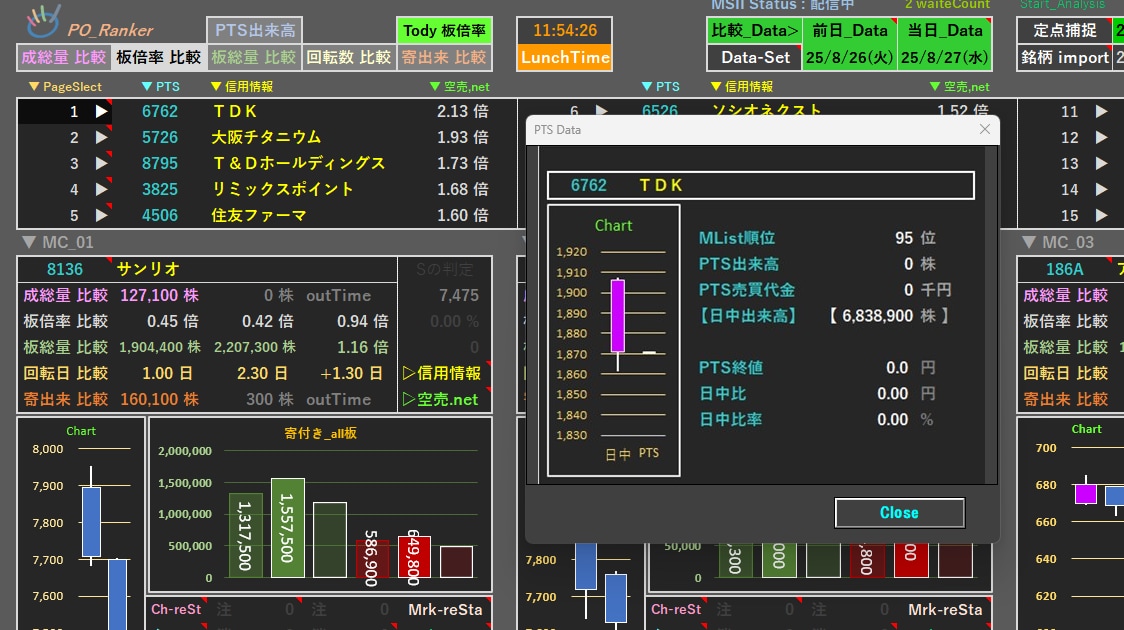The image size is (1124, 630).
Task: Open second panel 信用情報 column dropdown
Action: click(x=741, y=87)
